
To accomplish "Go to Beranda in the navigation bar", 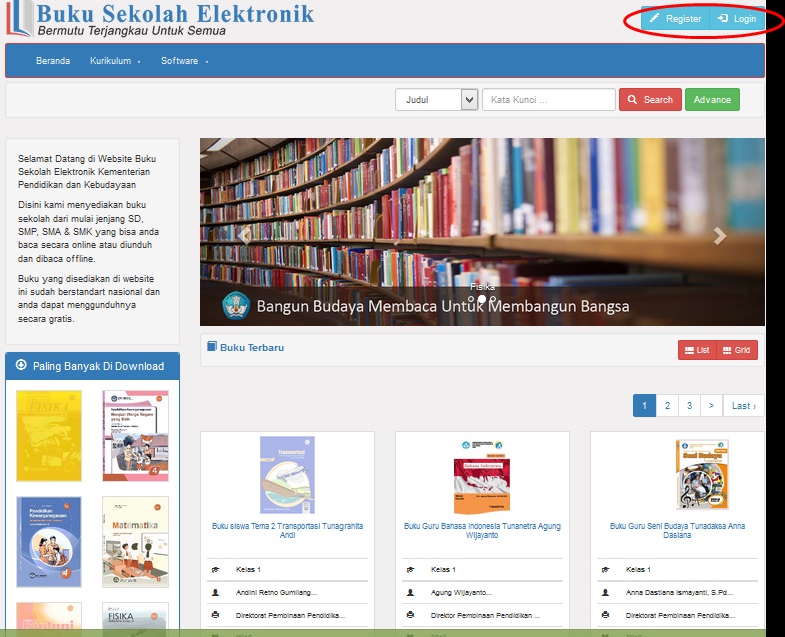I will 53,61.
